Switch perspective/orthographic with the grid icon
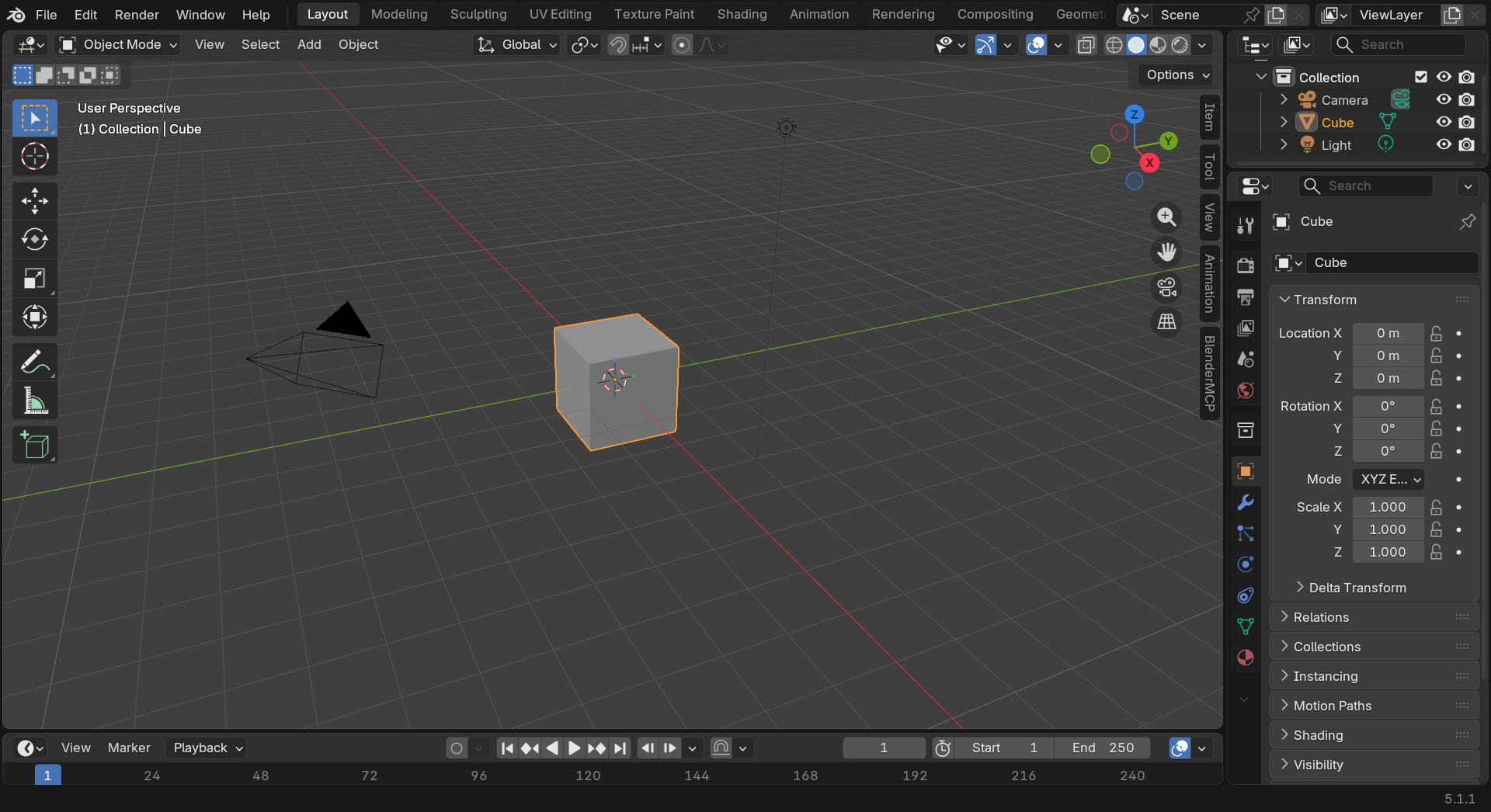The image size is (1491, 812). (x=1166, y=321)
